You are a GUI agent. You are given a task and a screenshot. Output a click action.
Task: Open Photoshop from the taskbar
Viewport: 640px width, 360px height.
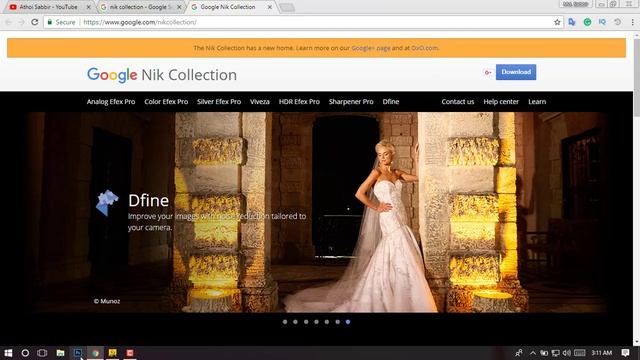click(x=78, y=353)
